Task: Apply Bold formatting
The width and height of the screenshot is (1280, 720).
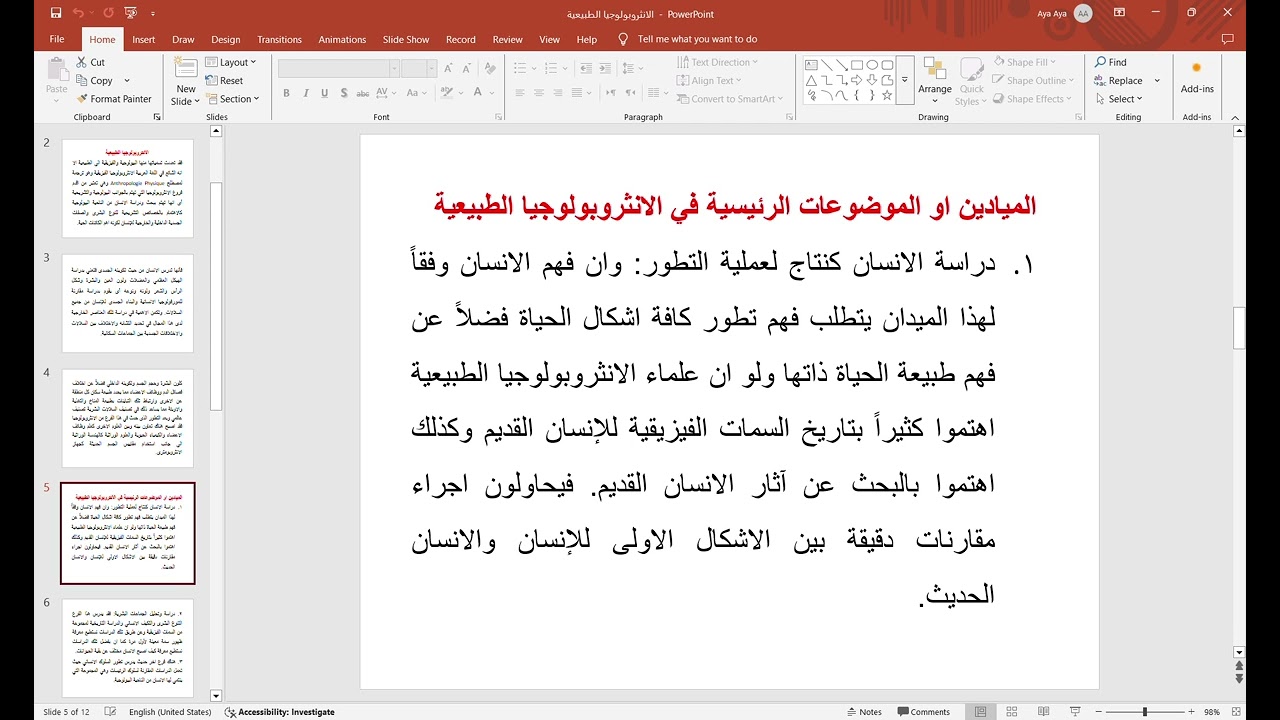Action: click(286, 93)
